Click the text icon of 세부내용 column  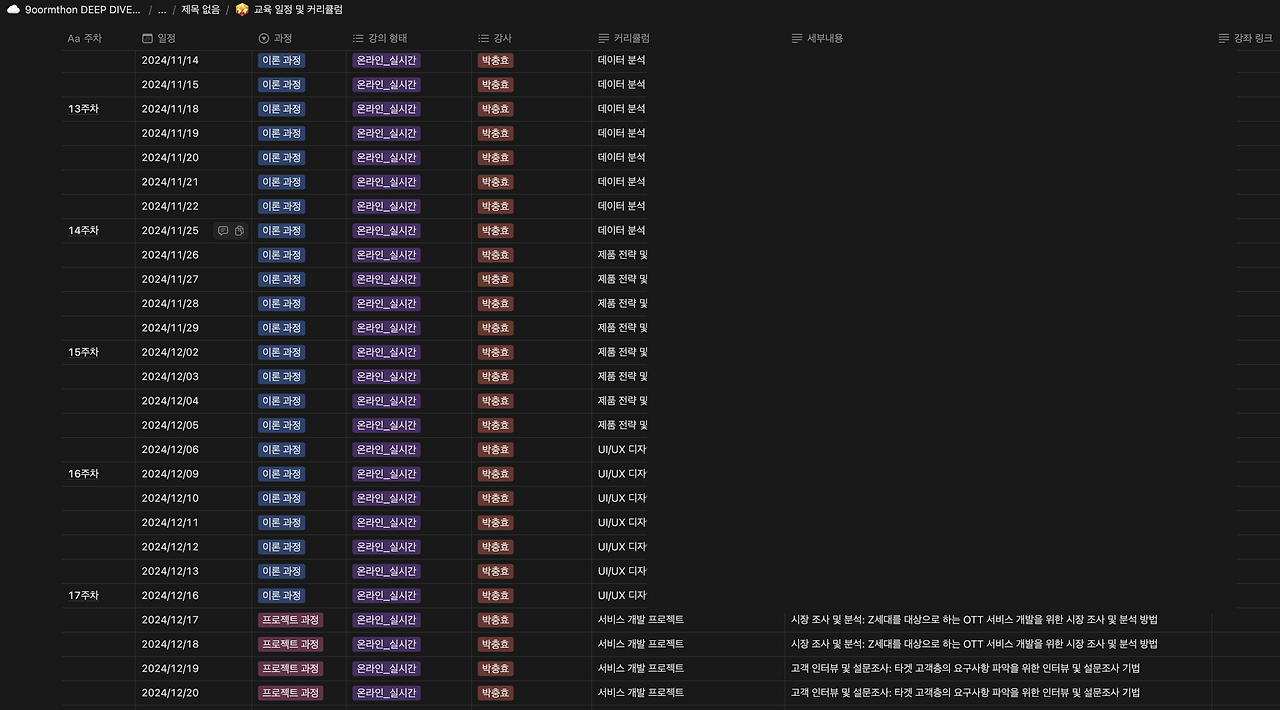pyautogui.click(x=797, y=38)
